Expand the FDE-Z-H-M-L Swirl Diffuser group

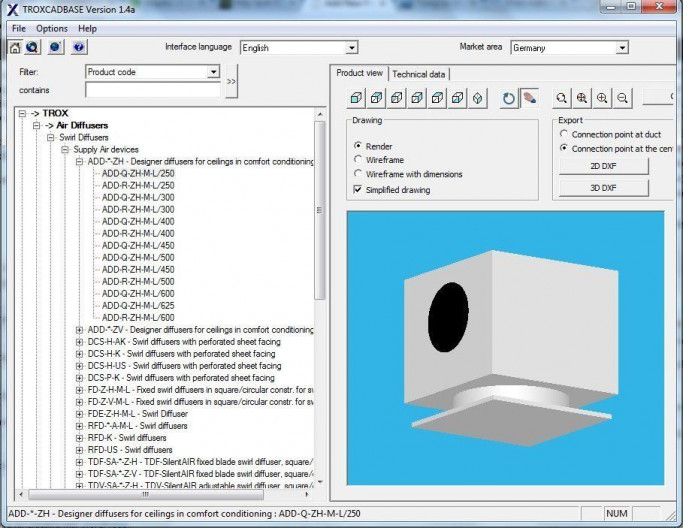(79, 414)
